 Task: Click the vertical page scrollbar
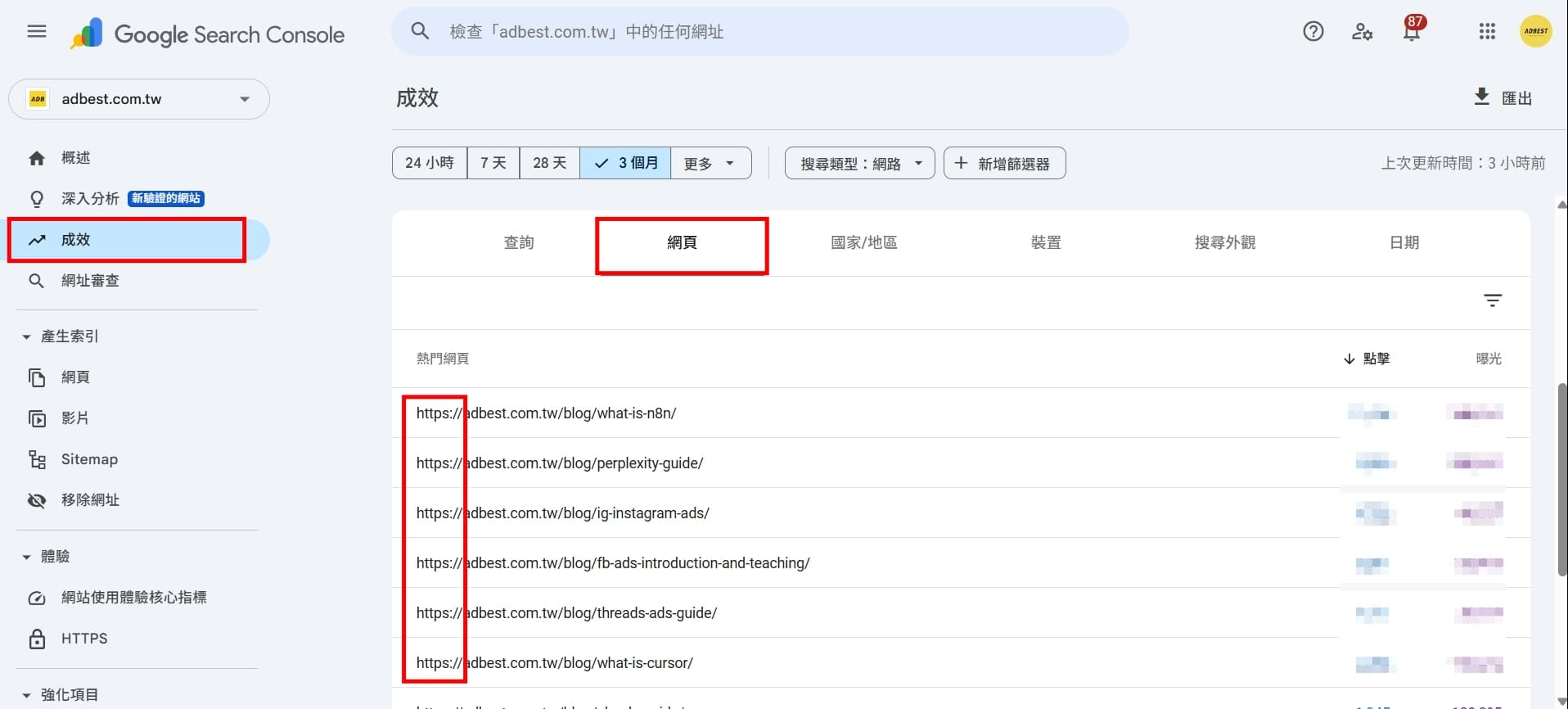(x=1561, y=478)
